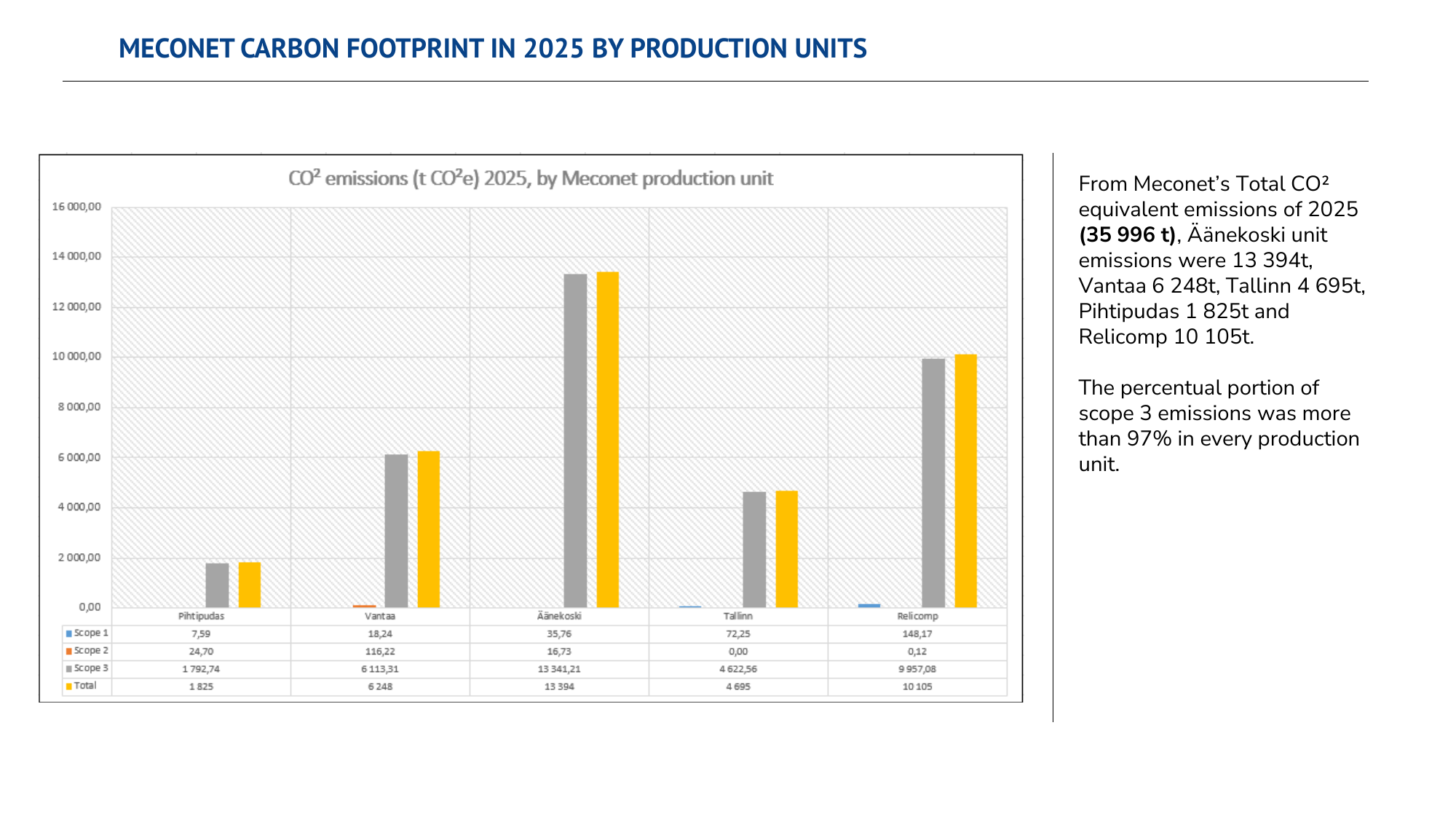Click the table cell value 1 792,74
1456x819 pixels.
201,669
